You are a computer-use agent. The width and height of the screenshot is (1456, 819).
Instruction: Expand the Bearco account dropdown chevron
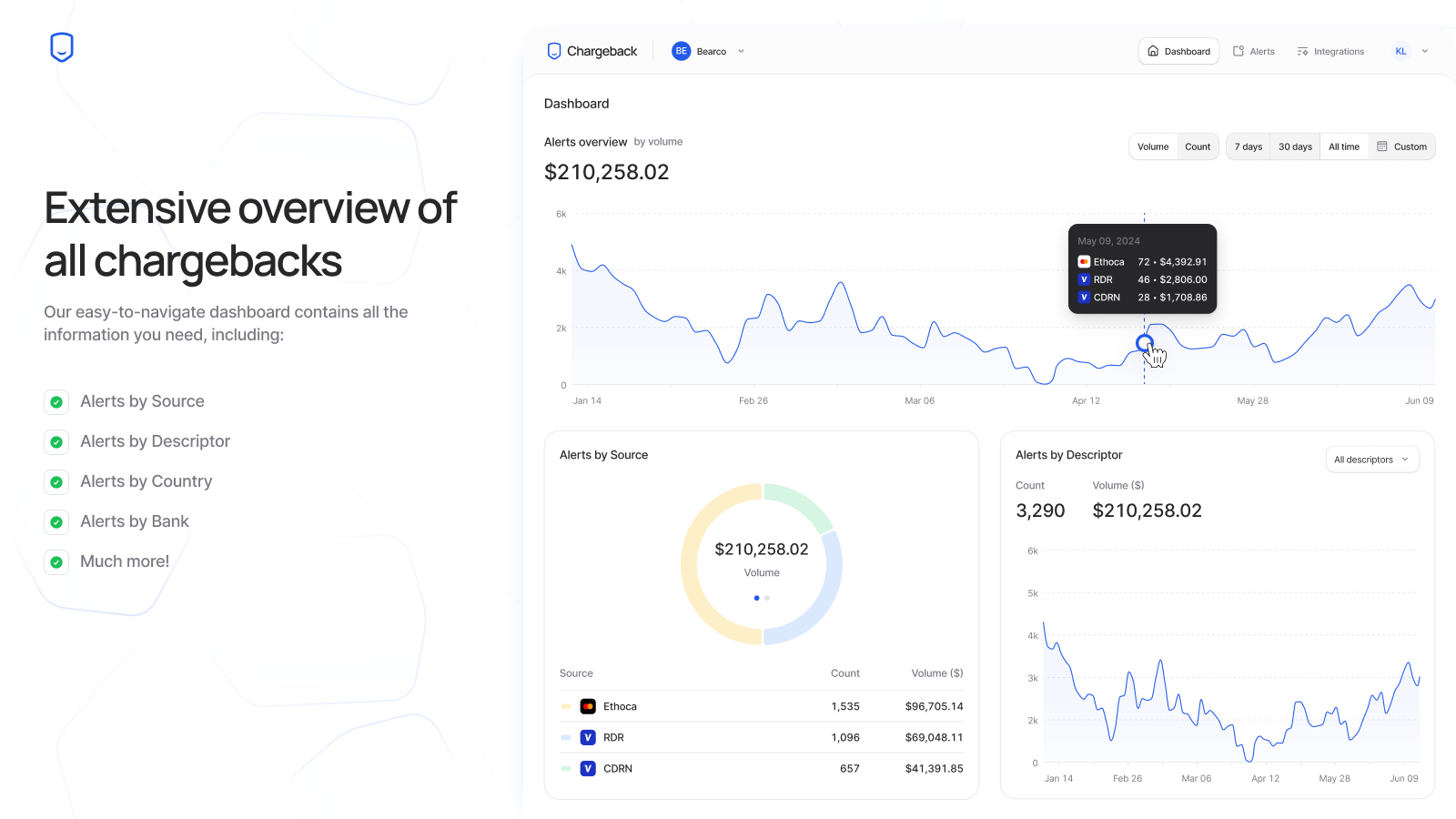click(x=742, y=52)
